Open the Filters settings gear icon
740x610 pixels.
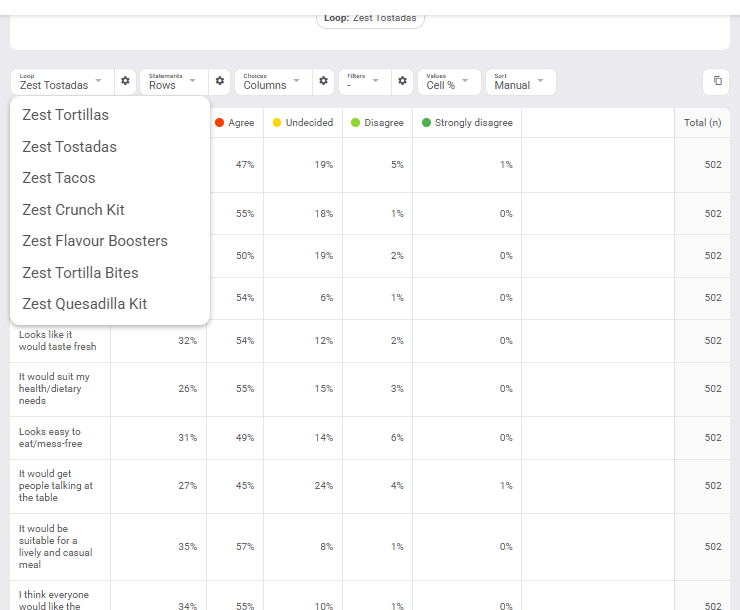pyautogui.click(x=402, y=81)
